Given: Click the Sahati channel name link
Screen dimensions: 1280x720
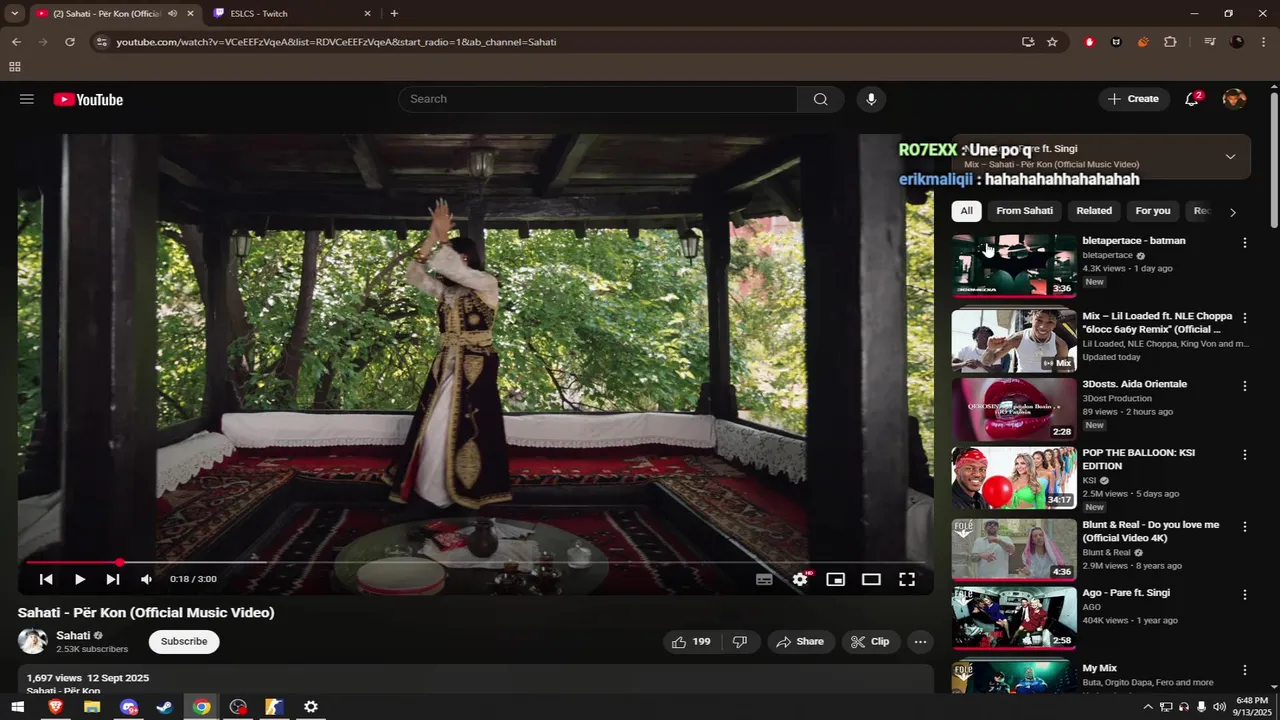Looking at the screenshot, I should [73, 635].
